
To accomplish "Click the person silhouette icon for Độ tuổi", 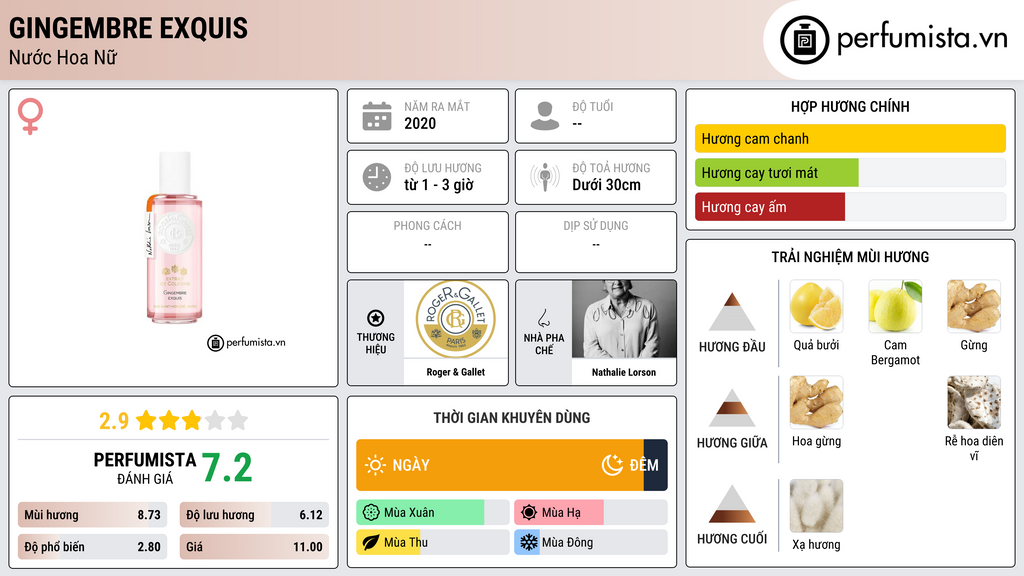I will tap(545, 116).
